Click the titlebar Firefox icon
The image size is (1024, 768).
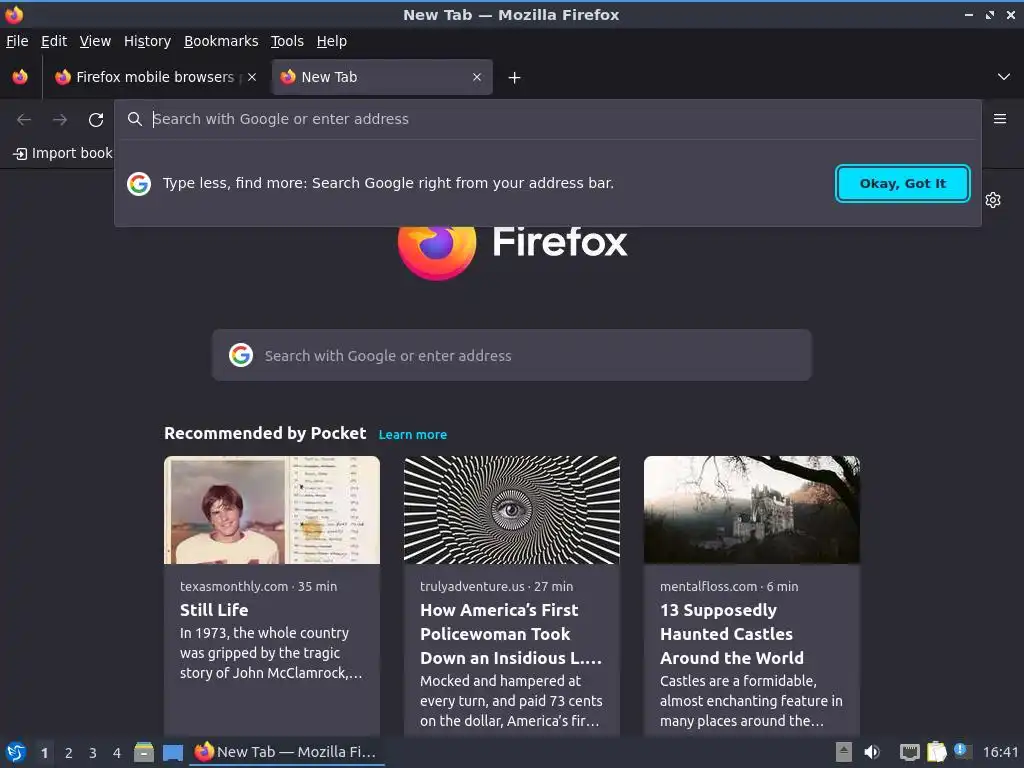click(14, 14)
